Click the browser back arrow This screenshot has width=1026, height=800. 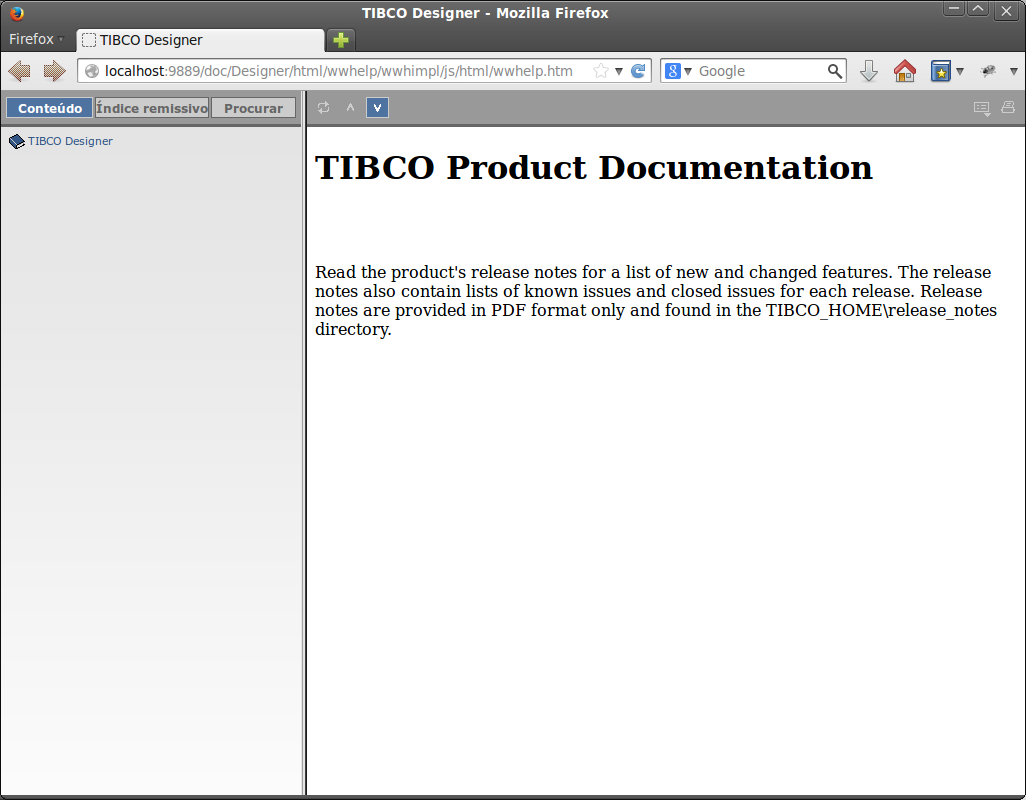coord(20,71)
